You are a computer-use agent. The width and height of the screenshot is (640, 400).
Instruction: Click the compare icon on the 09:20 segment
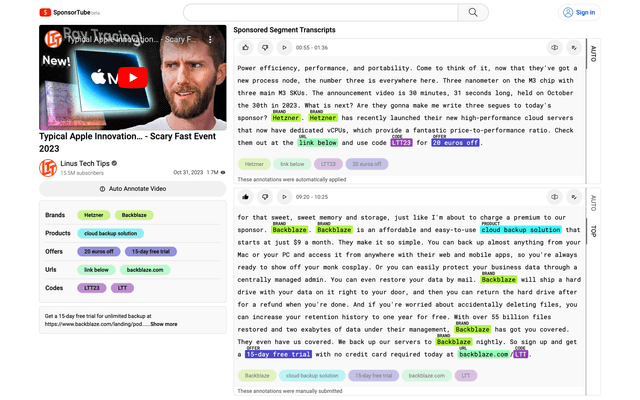(554, 197)
